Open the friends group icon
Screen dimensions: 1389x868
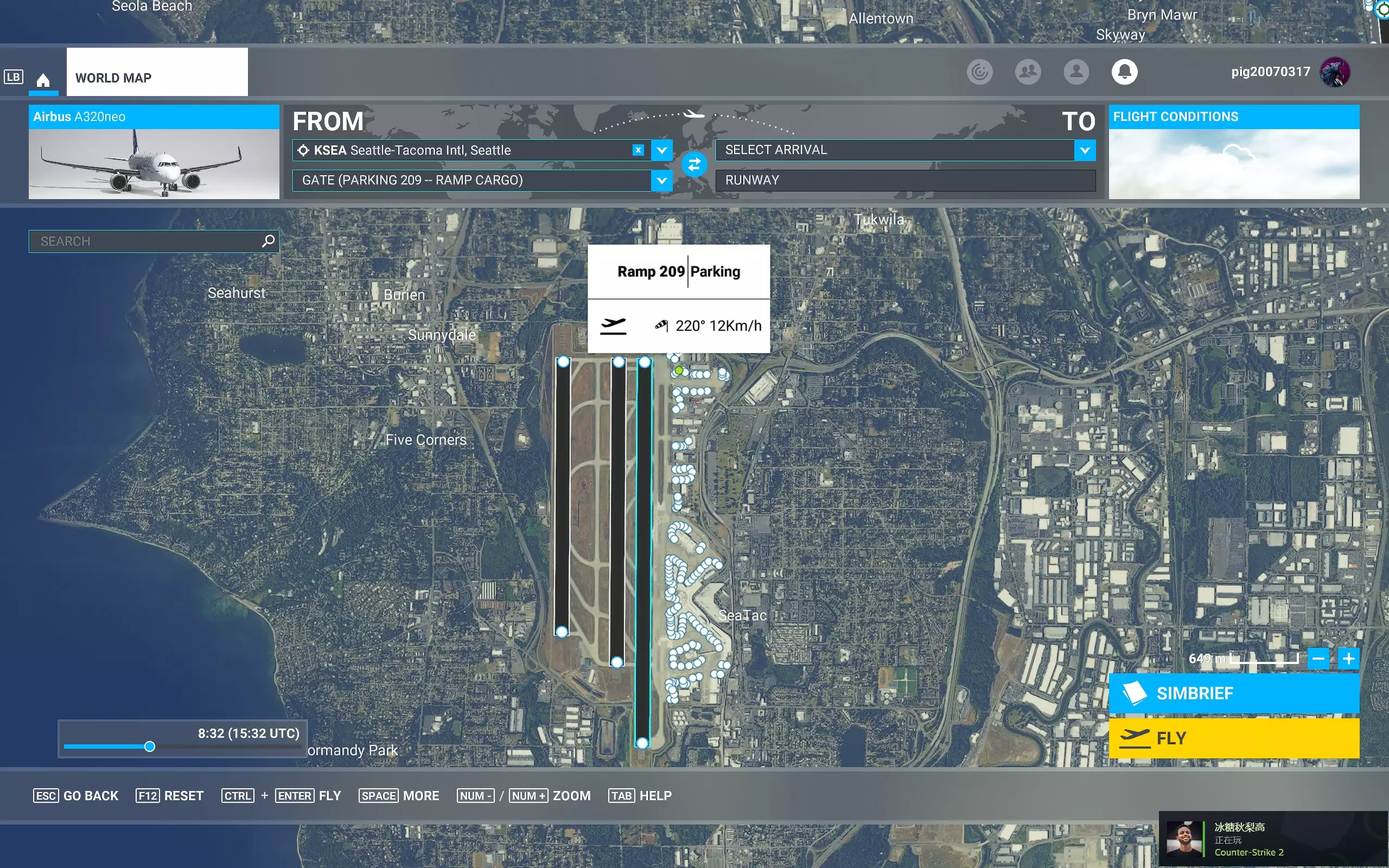1028,72
